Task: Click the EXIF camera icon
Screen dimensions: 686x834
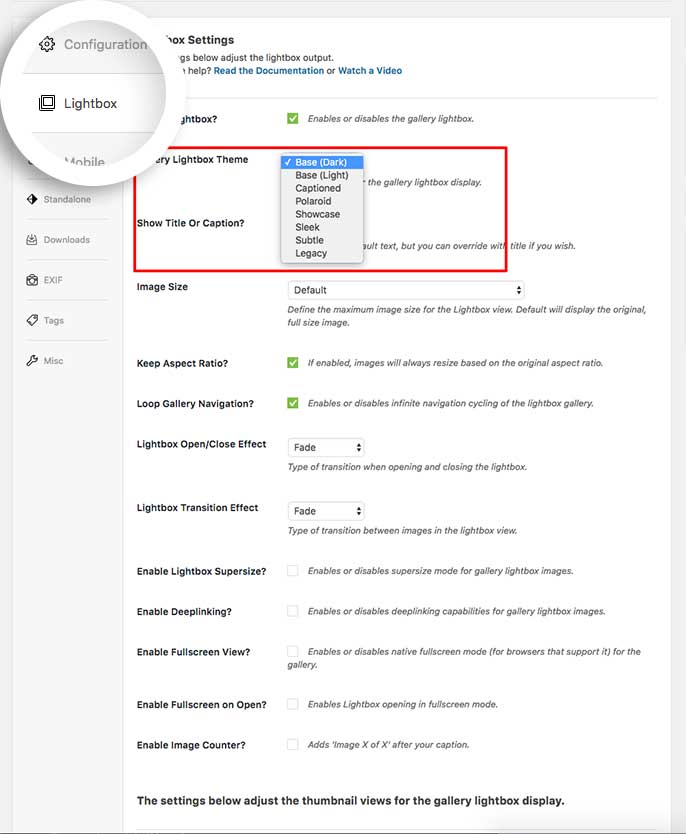Action: (x=32, y=280)
